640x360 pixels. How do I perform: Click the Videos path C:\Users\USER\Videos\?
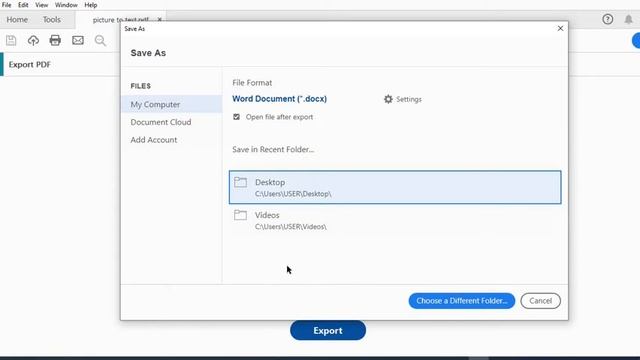click(x=291, y=227)
